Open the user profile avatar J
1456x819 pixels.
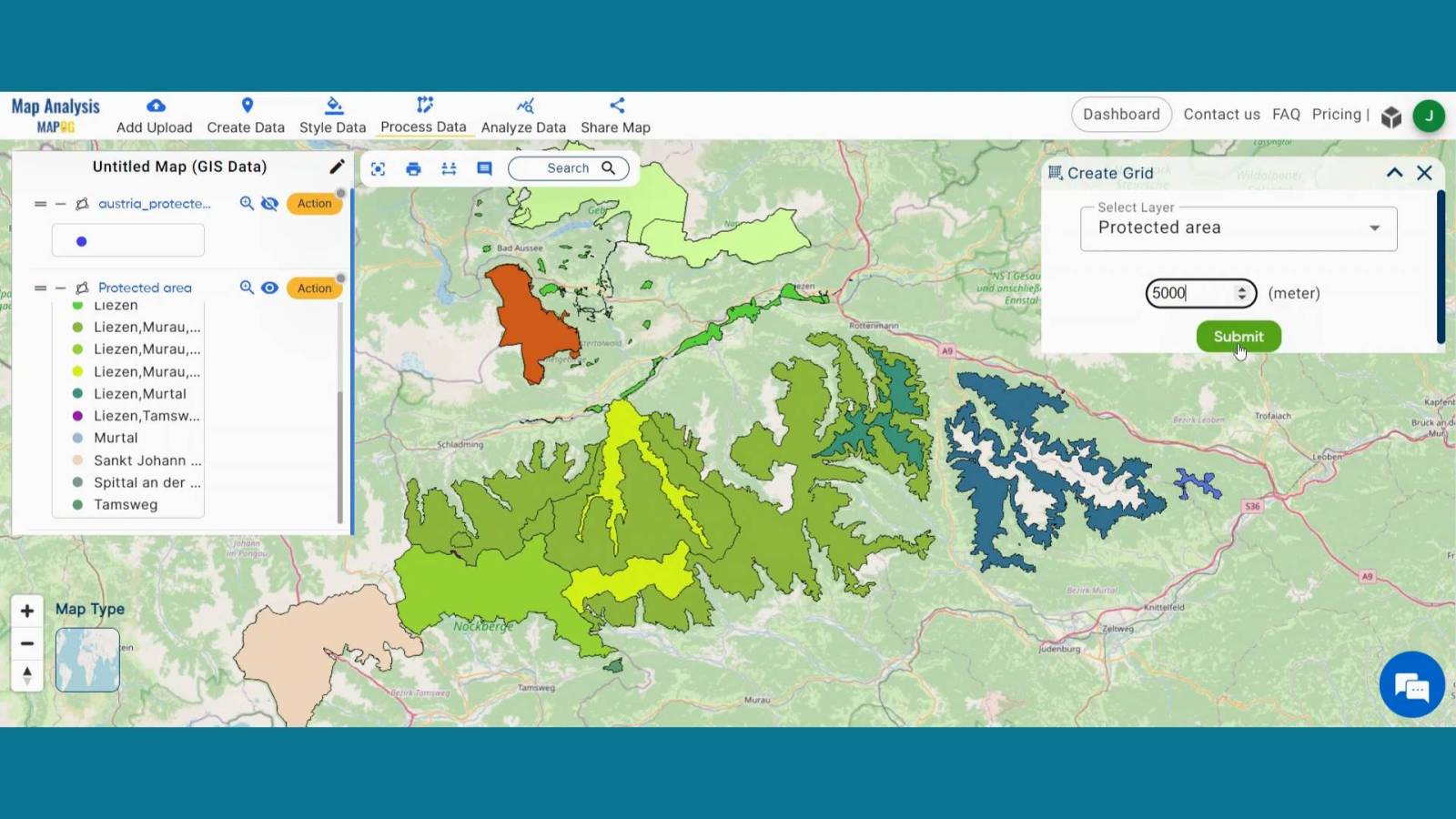(1429, 116)
